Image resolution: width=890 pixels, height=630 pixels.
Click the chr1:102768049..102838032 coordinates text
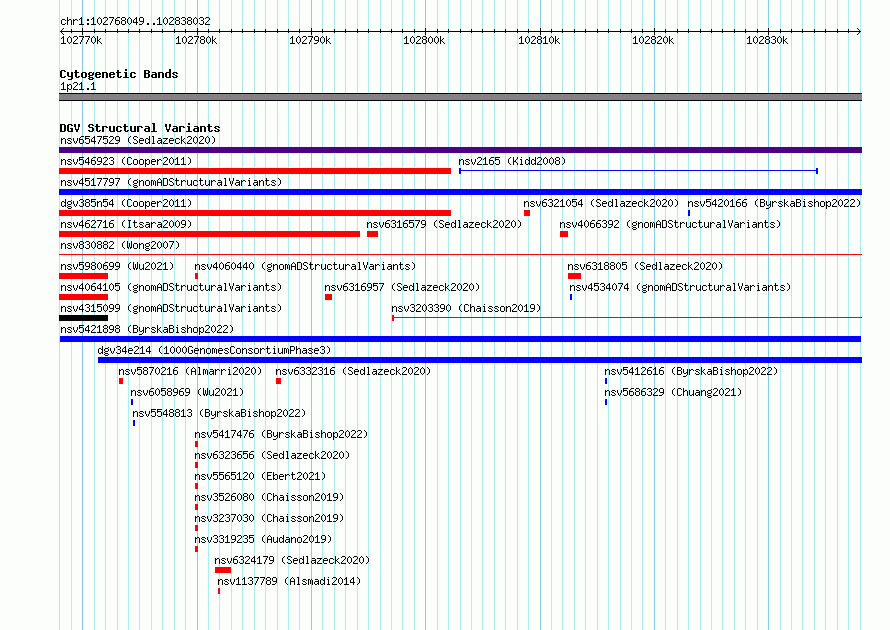(135, 21)
